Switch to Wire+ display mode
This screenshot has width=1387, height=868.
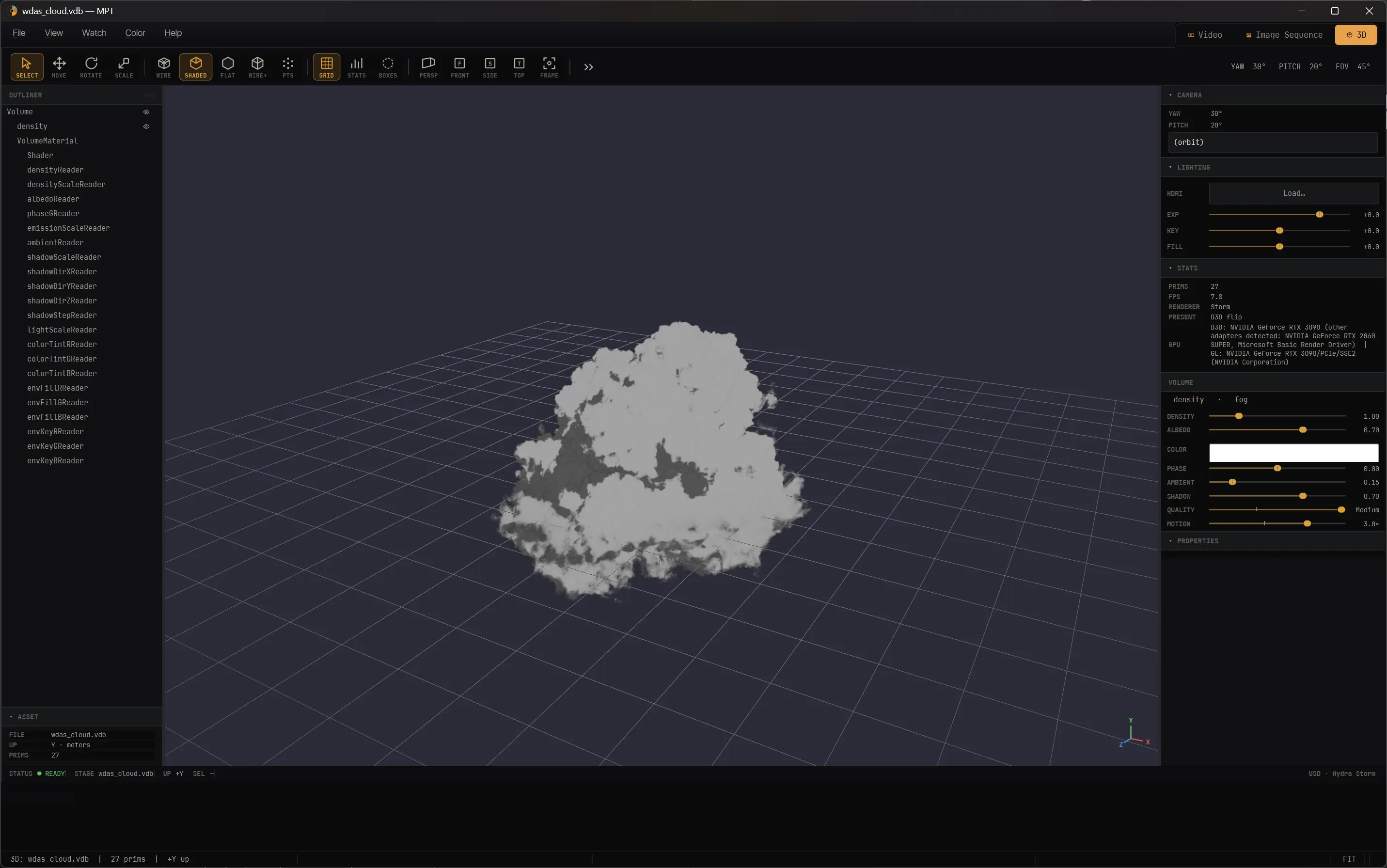pos(258,66)
